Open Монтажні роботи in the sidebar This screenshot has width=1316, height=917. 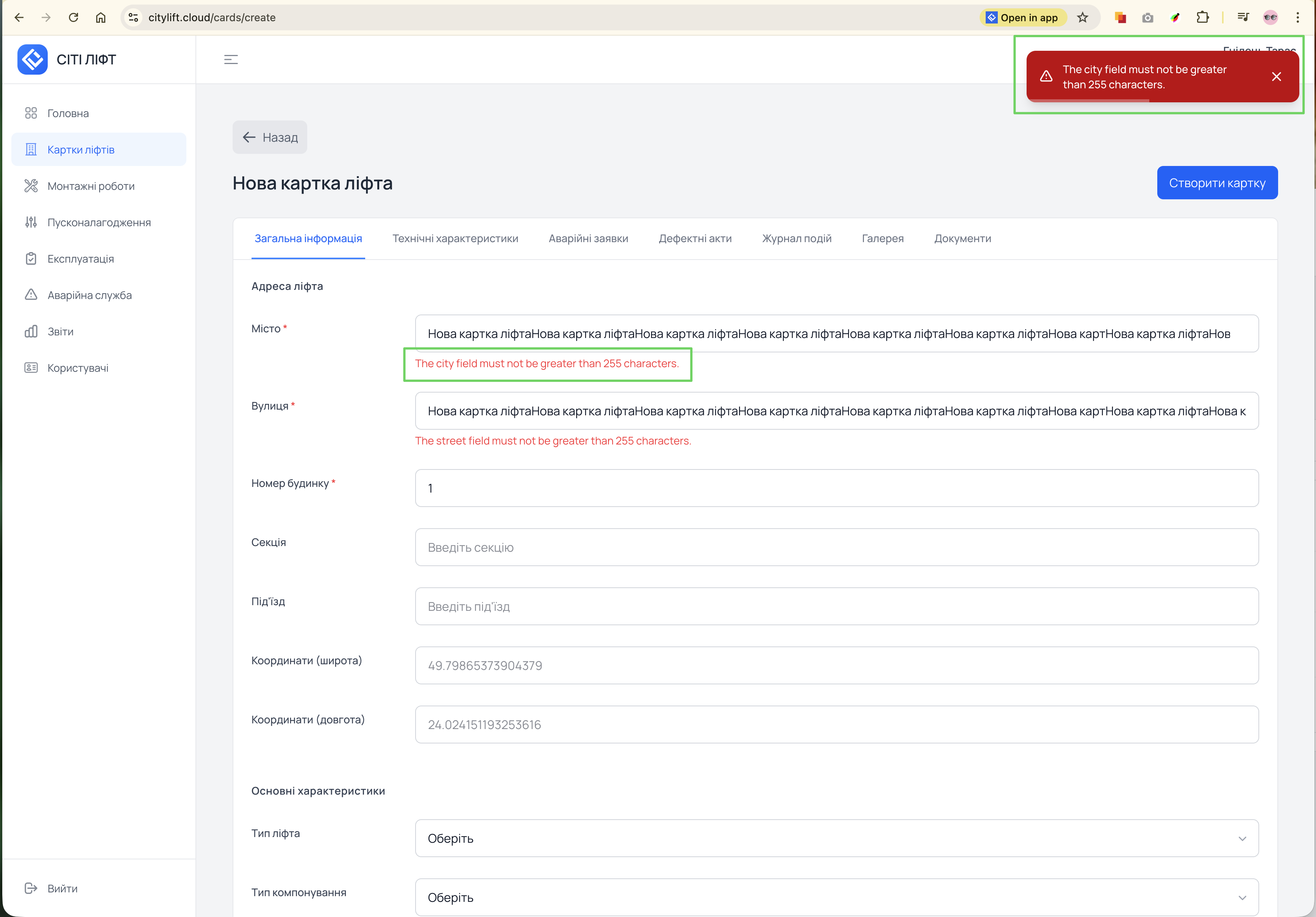pos(91,186)
